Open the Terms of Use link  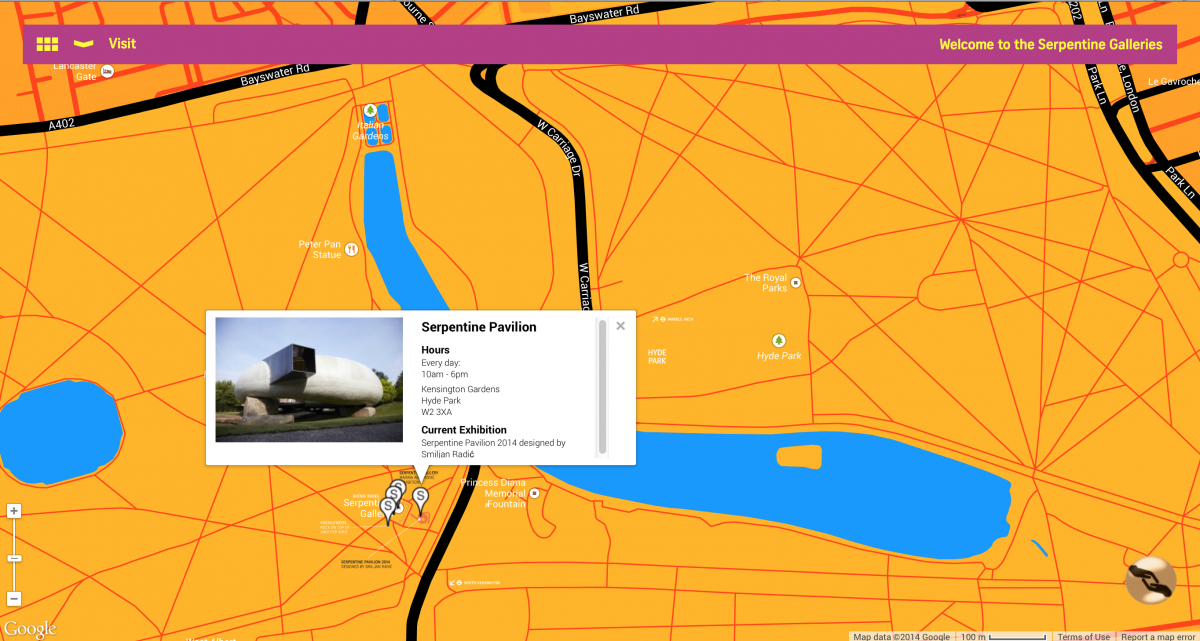(1083, 636)
